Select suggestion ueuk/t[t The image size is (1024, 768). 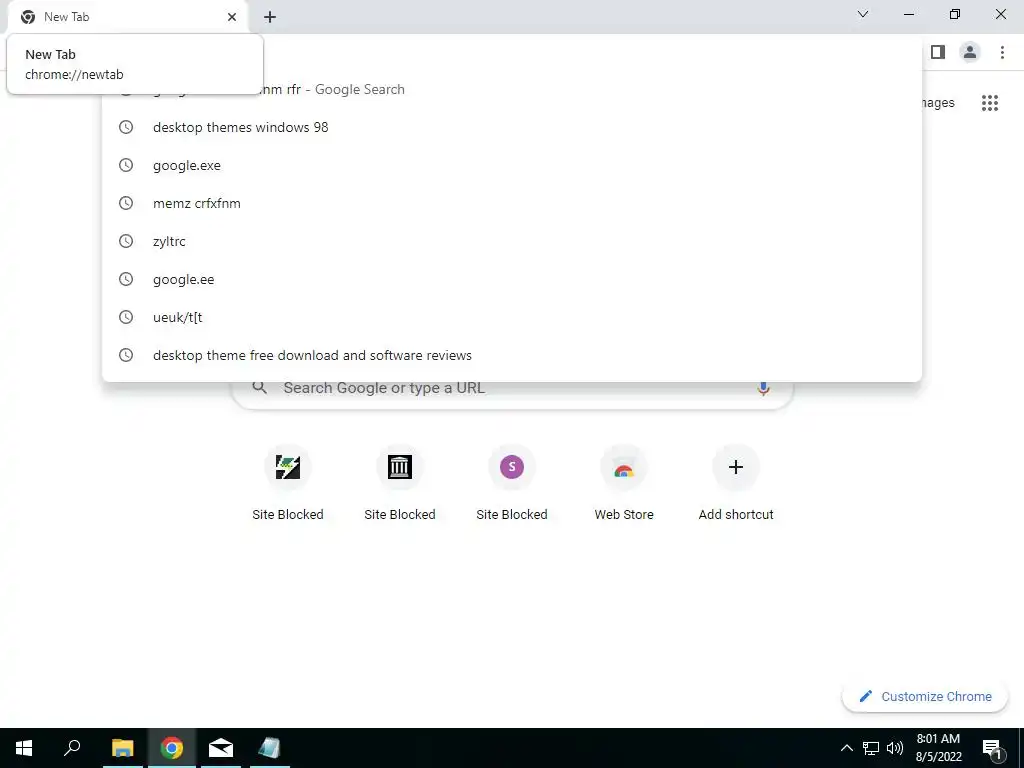pos(512,317)
